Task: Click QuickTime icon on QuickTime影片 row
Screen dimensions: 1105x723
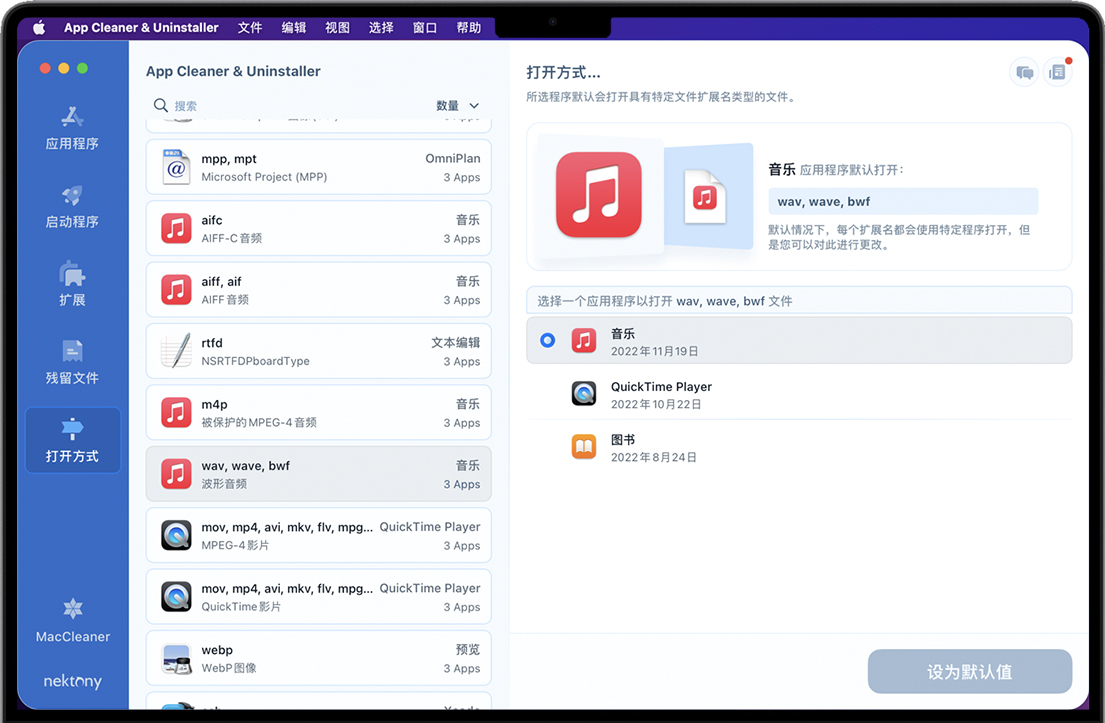Action: [176, 596]
